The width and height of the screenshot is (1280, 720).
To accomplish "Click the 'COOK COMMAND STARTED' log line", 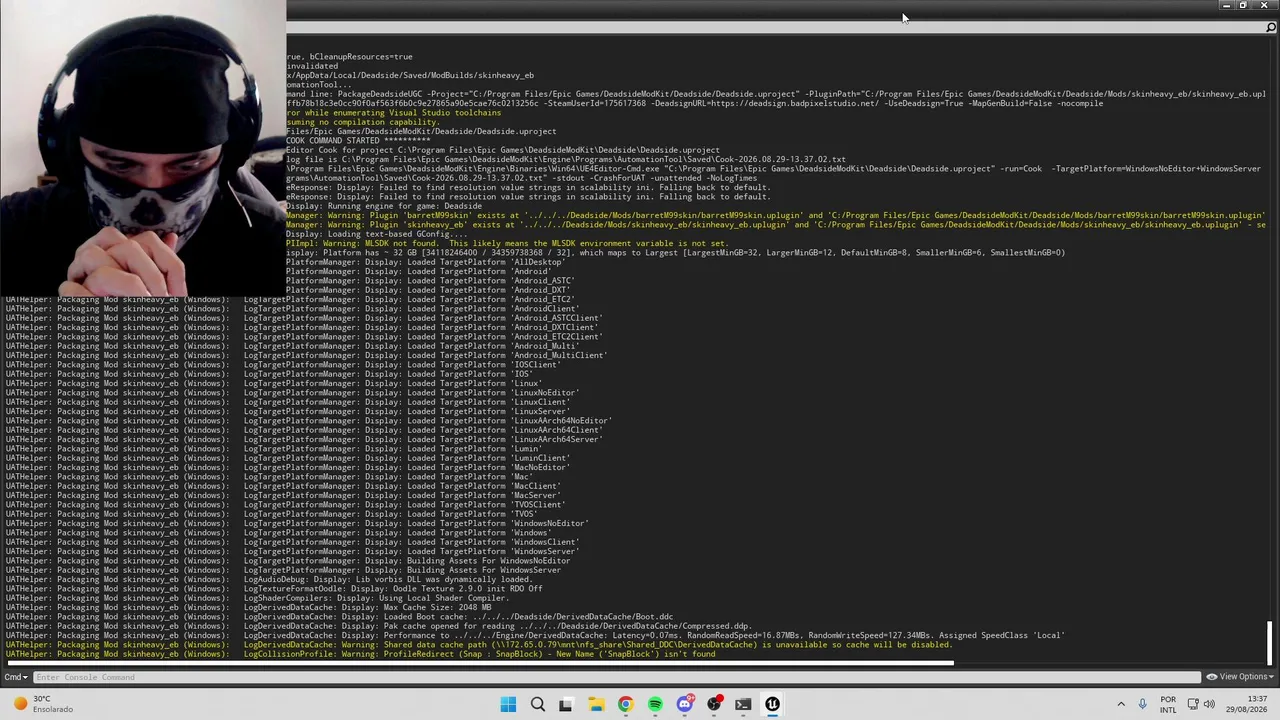I will click(360, 141).
